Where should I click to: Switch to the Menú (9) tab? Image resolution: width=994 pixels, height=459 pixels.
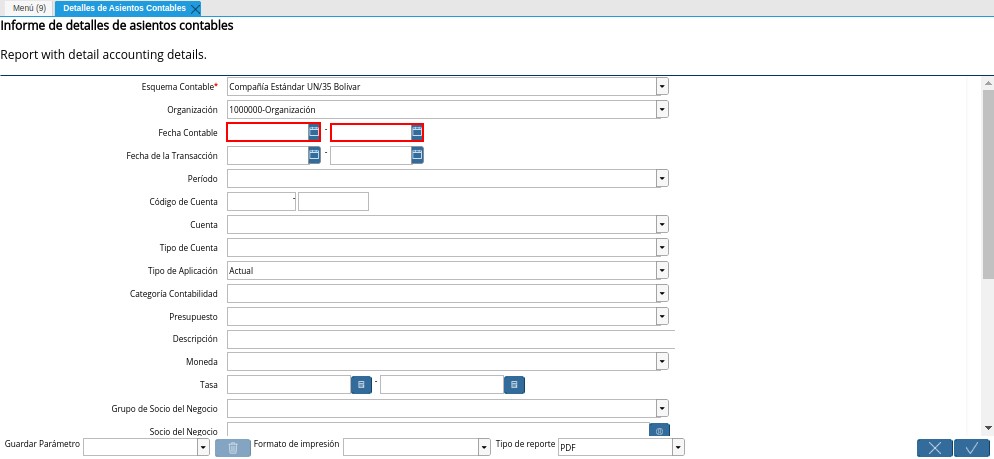click(x=29, y=8)
